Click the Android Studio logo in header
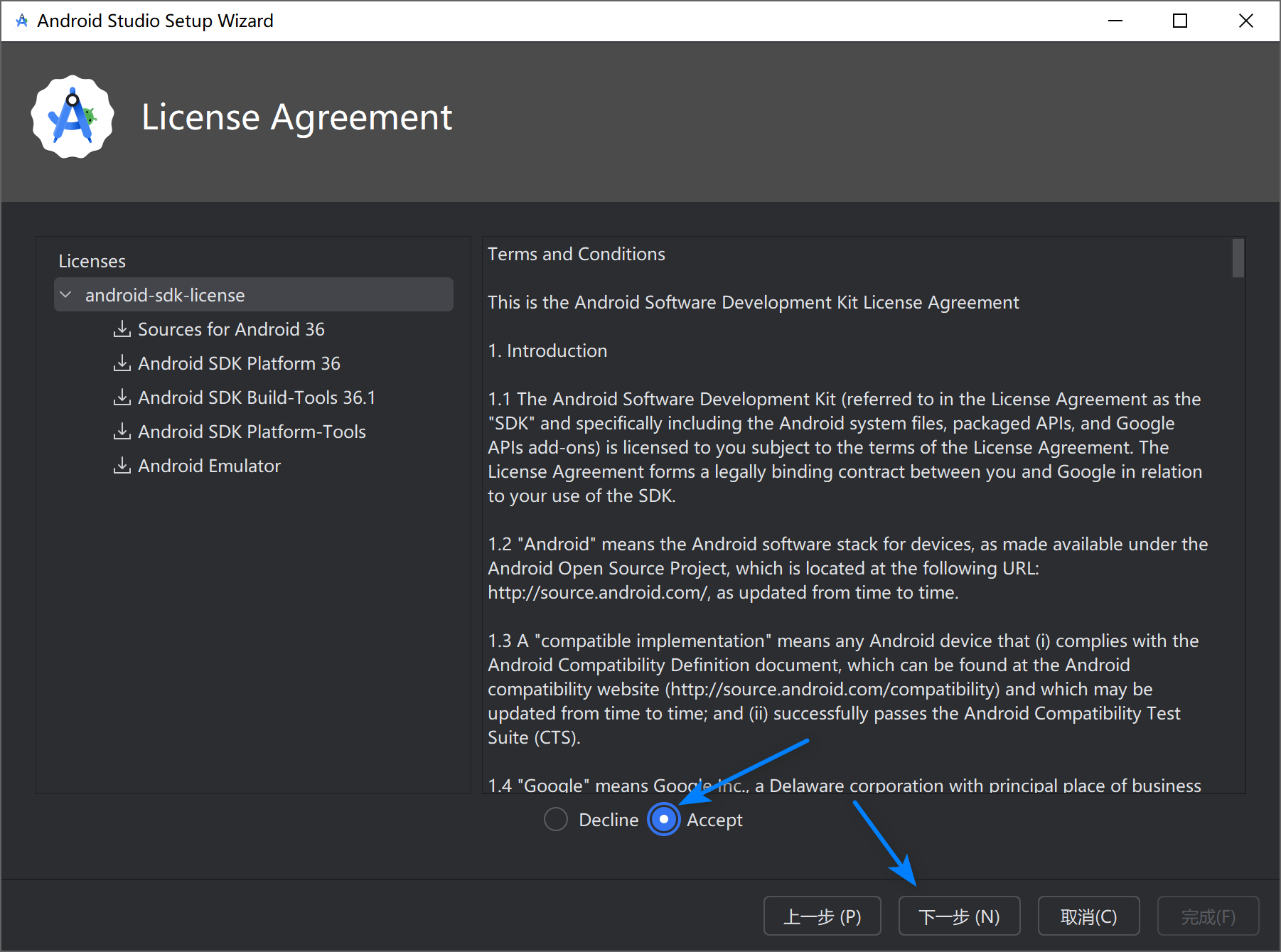 [73, 117]
